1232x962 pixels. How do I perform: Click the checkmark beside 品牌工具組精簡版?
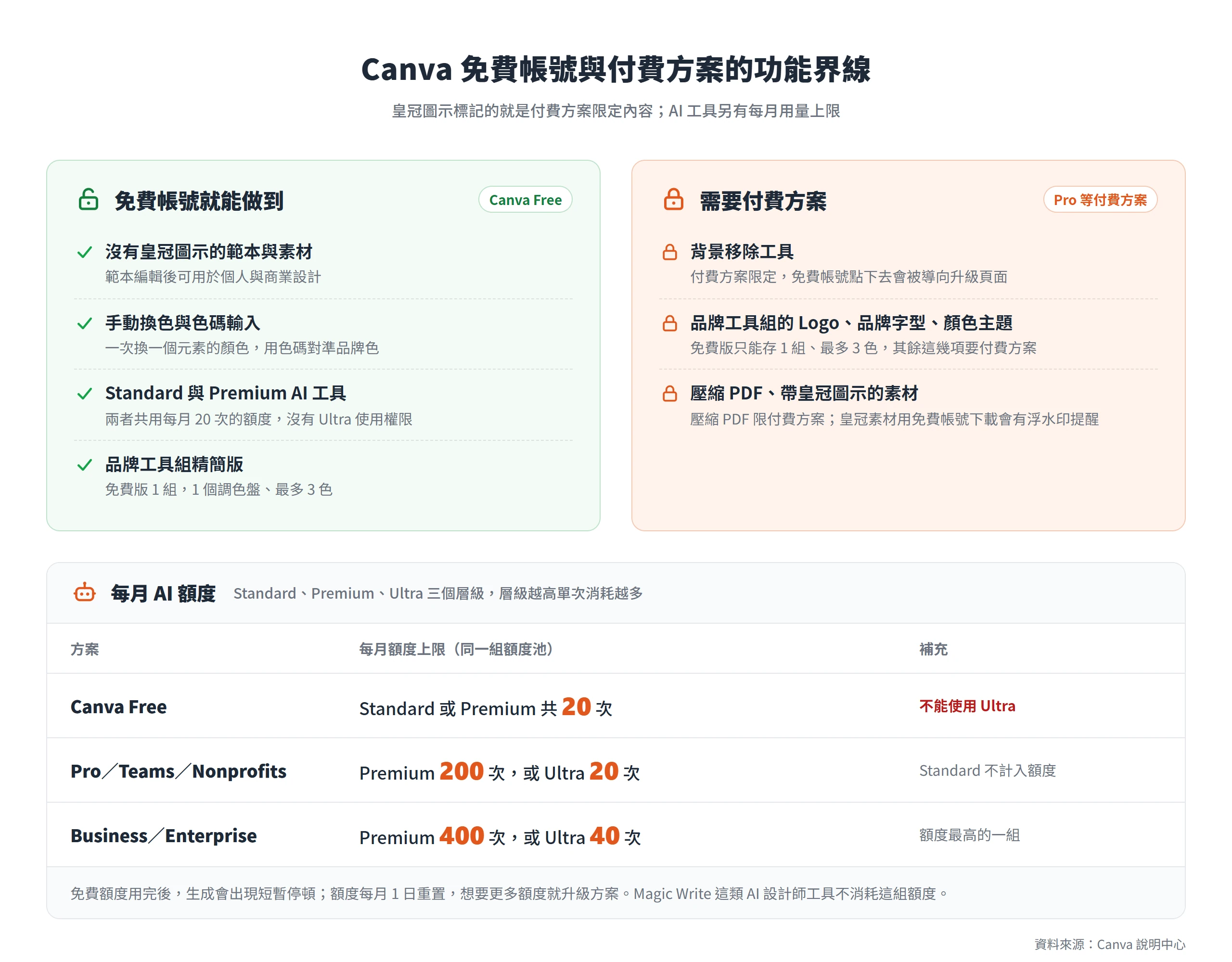click(85, 464)
